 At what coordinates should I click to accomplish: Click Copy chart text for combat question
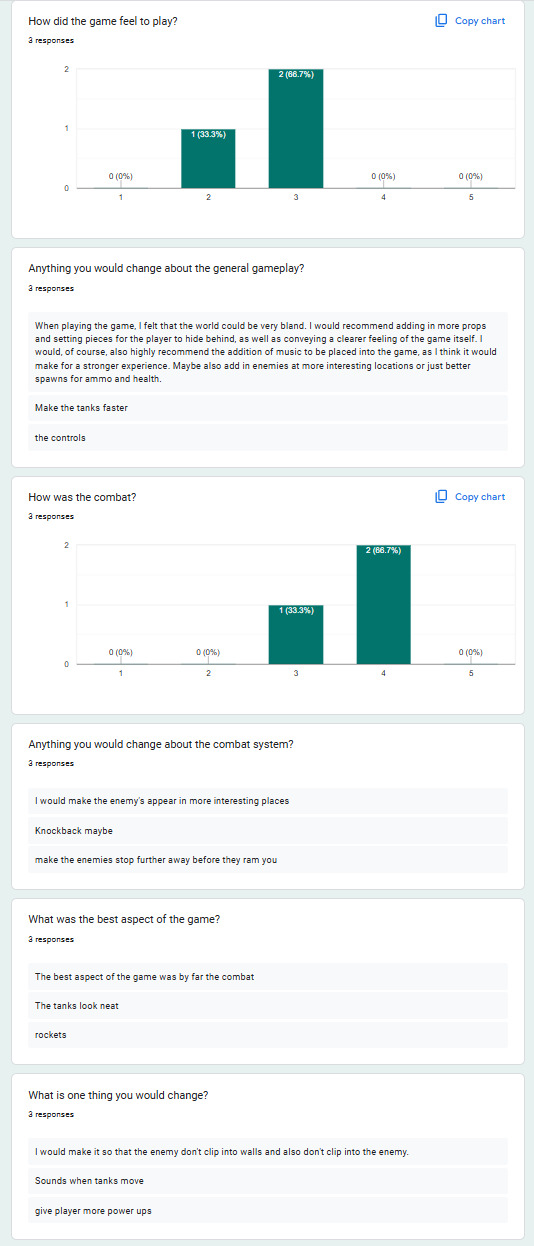pos(480,497)
